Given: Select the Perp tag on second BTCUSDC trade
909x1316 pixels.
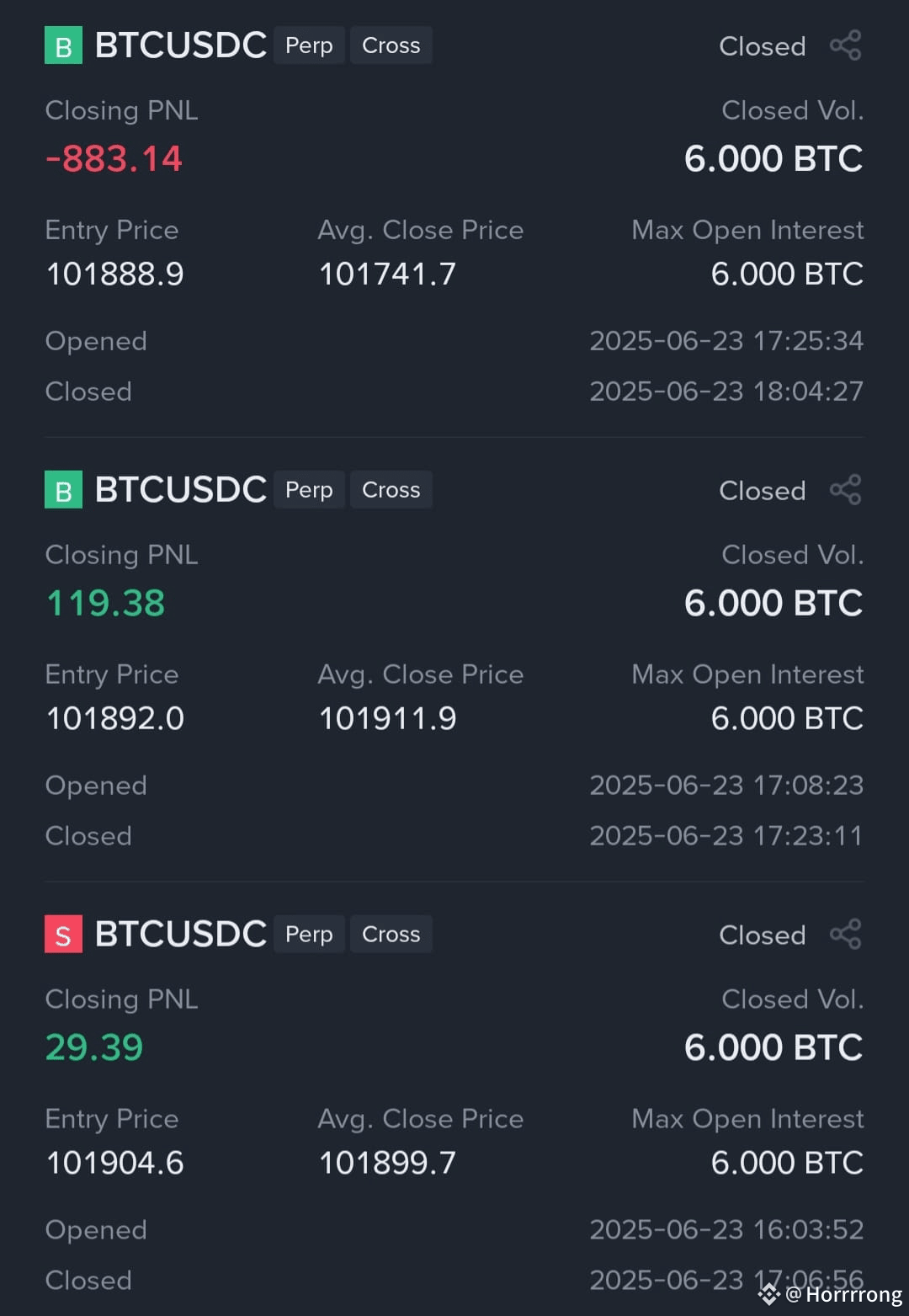Looking at the screenshot, I should pos(309,490).
